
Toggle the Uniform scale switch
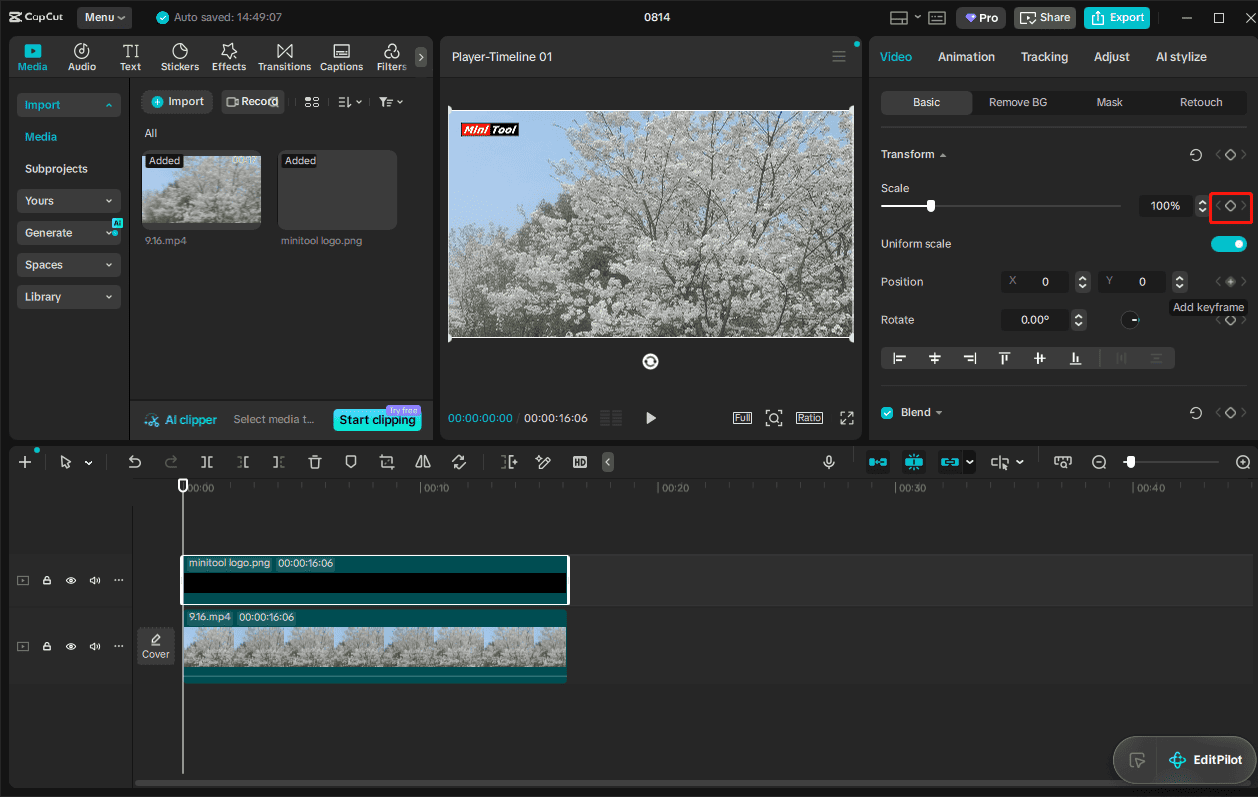tap(1229, 244)
